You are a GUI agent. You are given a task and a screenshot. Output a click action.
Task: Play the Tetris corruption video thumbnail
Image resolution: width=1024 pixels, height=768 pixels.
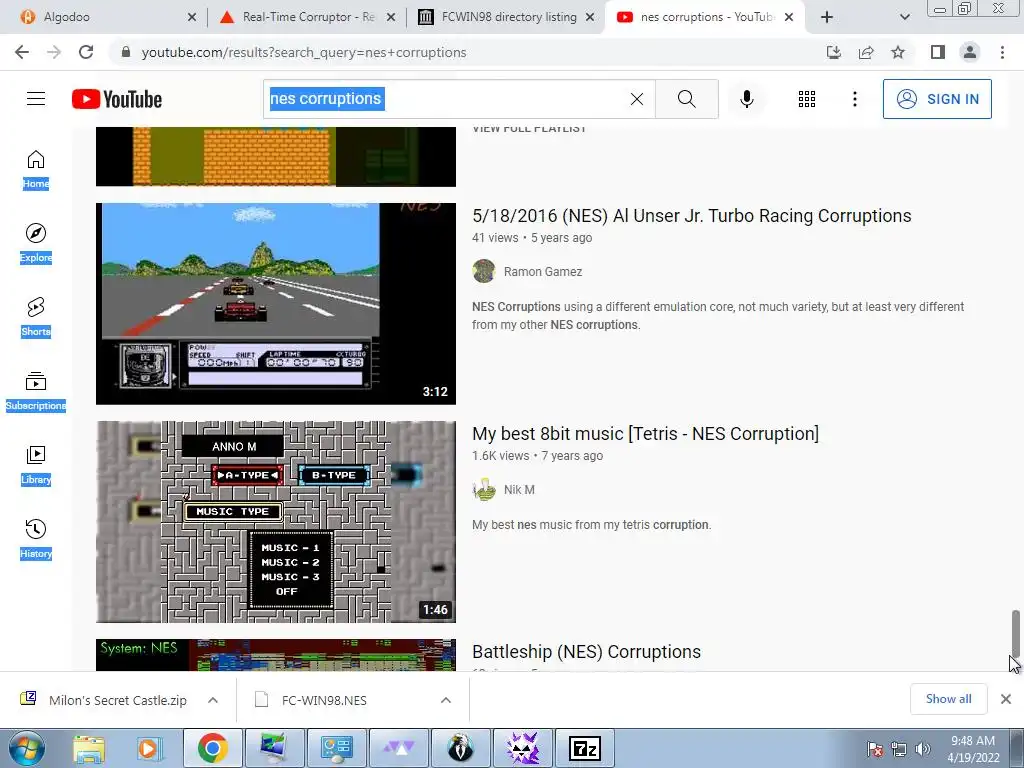pos(276,522)
